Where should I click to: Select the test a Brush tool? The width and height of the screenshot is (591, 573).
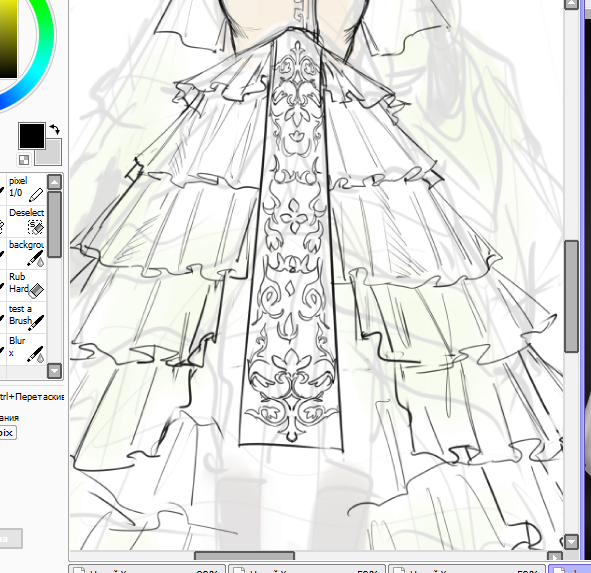coord(26,317)
